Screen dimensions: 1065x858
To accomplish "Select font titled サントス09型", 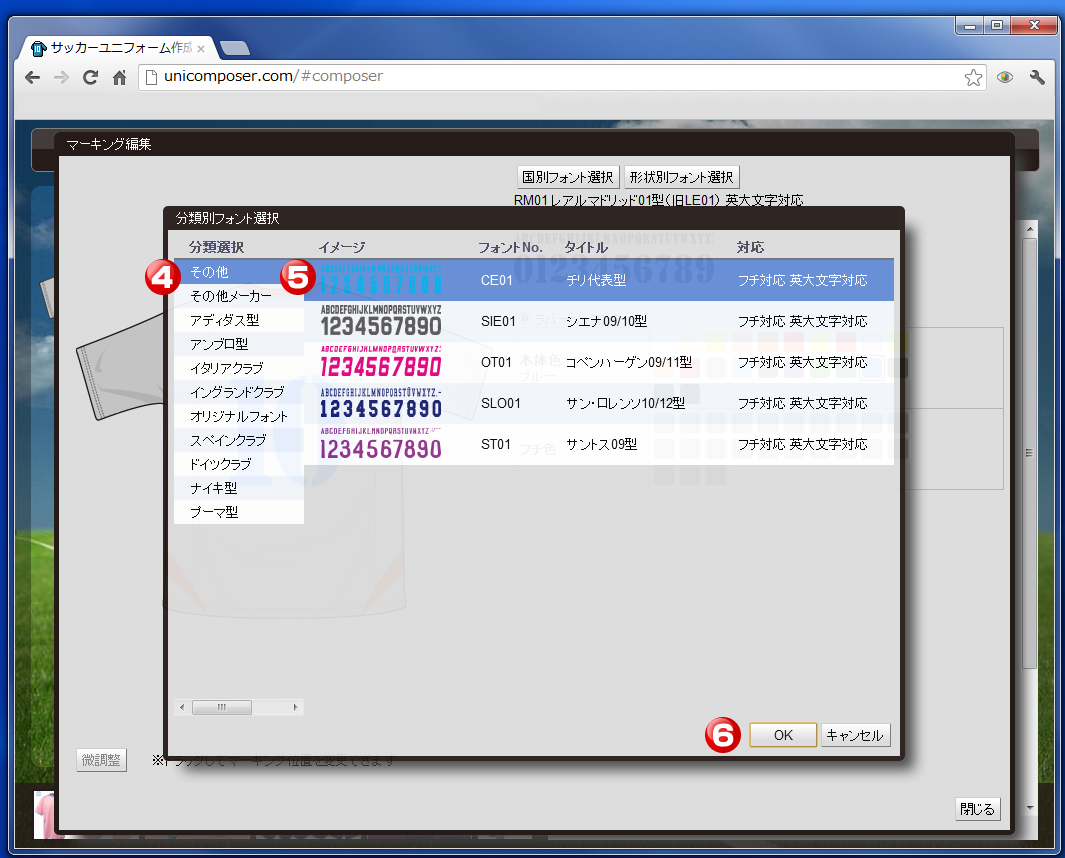I will click(x=602, y=444).
